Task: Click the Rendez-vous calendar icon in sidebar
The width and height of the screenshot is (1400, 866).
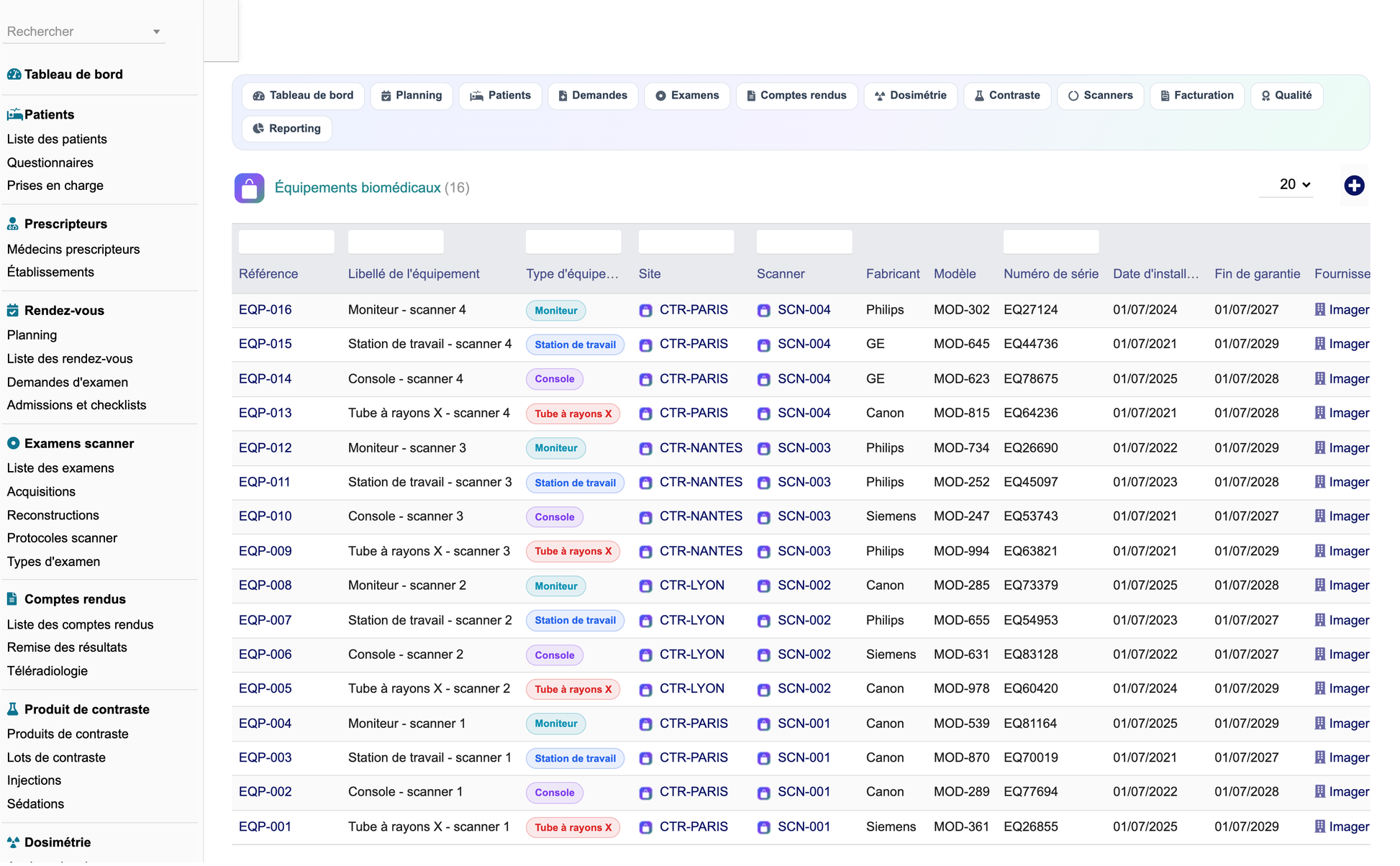Action: click(13, 311)
